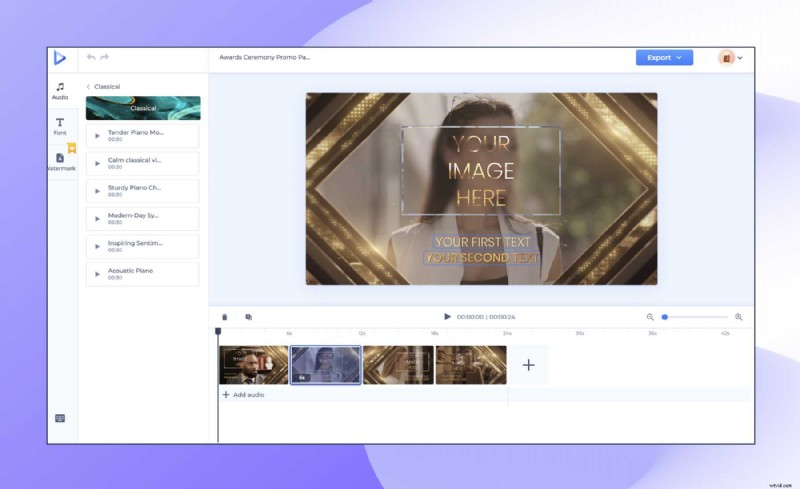Play the video from timeline controls
800x489 pixels.
click(x=447, y=317)
